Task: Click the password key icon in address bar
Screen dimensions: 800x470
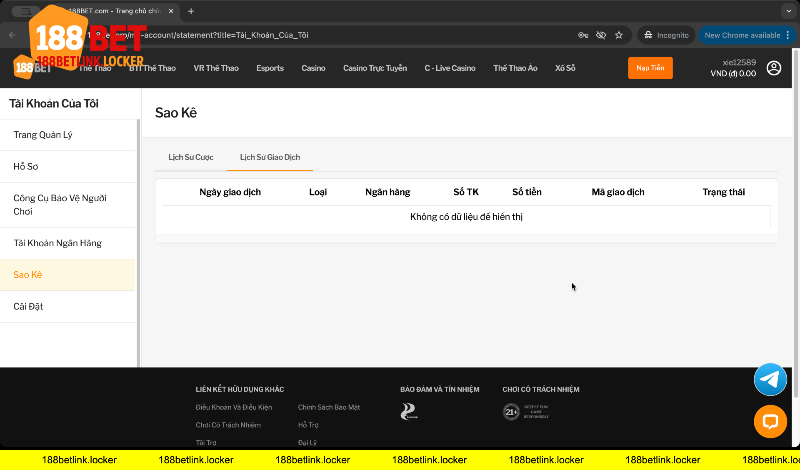Action: tap(582, 35)
